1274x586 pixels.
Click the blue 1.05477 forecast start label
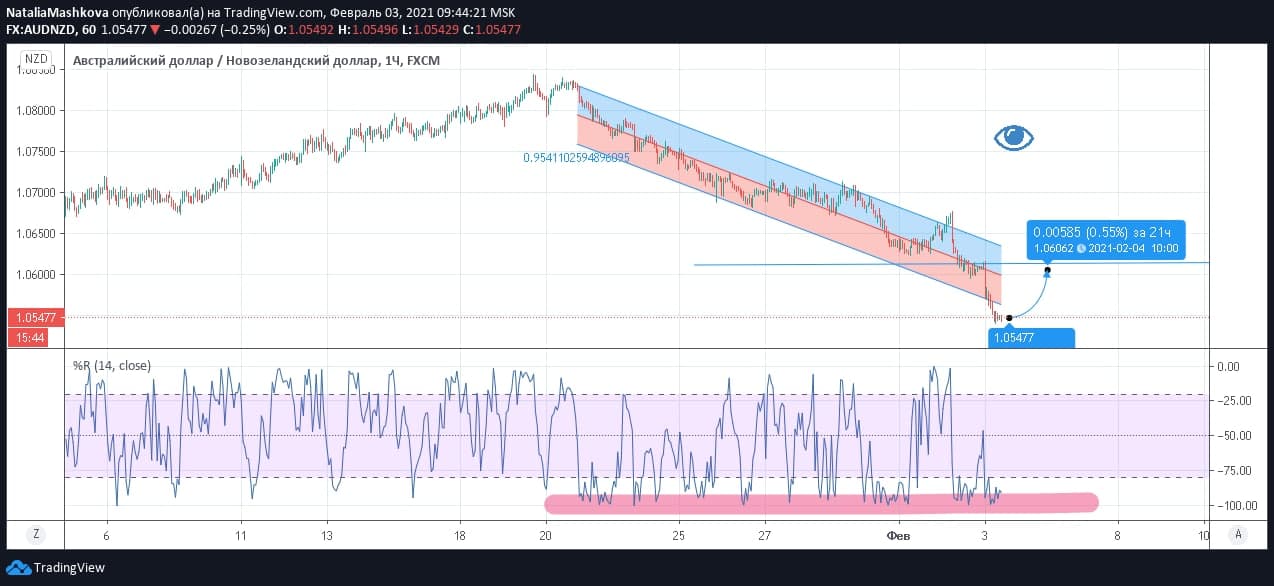coord(1031,338)
